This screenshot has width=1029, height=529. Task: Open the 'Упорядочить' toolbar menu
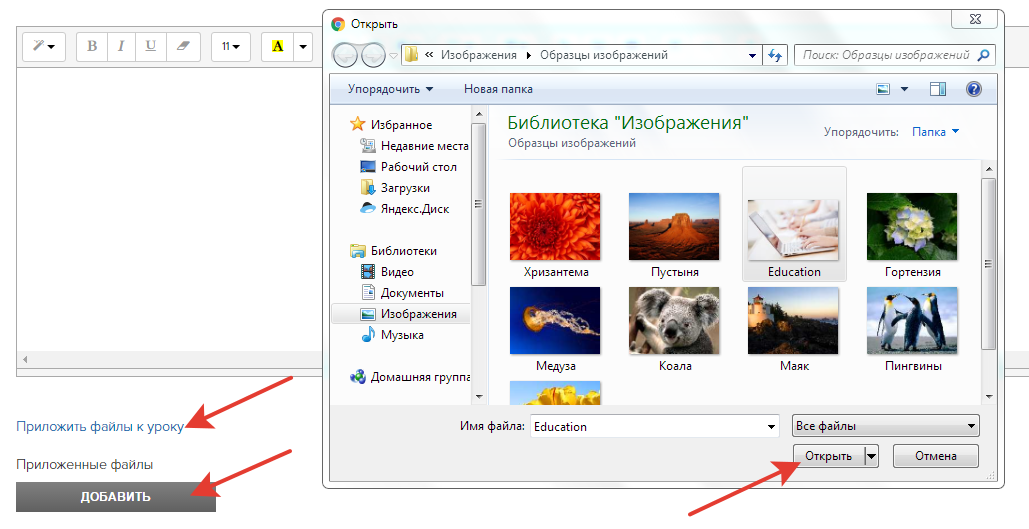[390, 89]
